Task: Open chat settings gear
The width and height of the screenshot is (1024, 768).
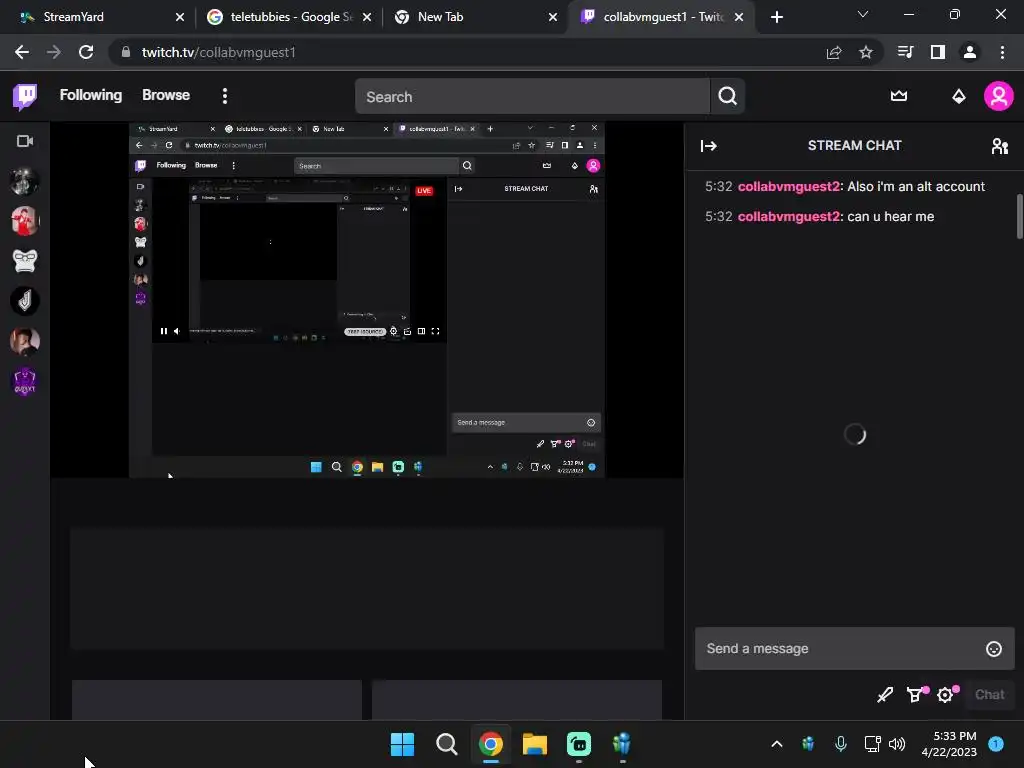Action: [946, 694]
